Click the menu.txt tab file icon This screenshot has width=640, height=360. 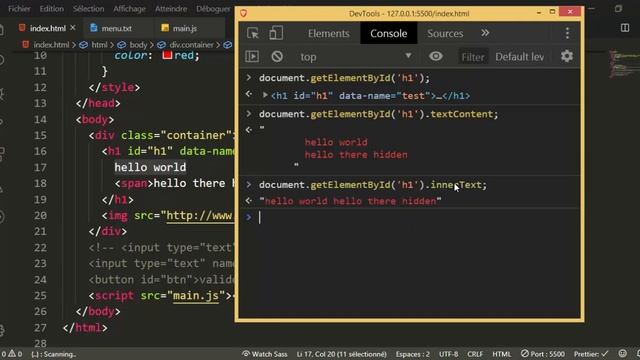(x=93, y=28)
